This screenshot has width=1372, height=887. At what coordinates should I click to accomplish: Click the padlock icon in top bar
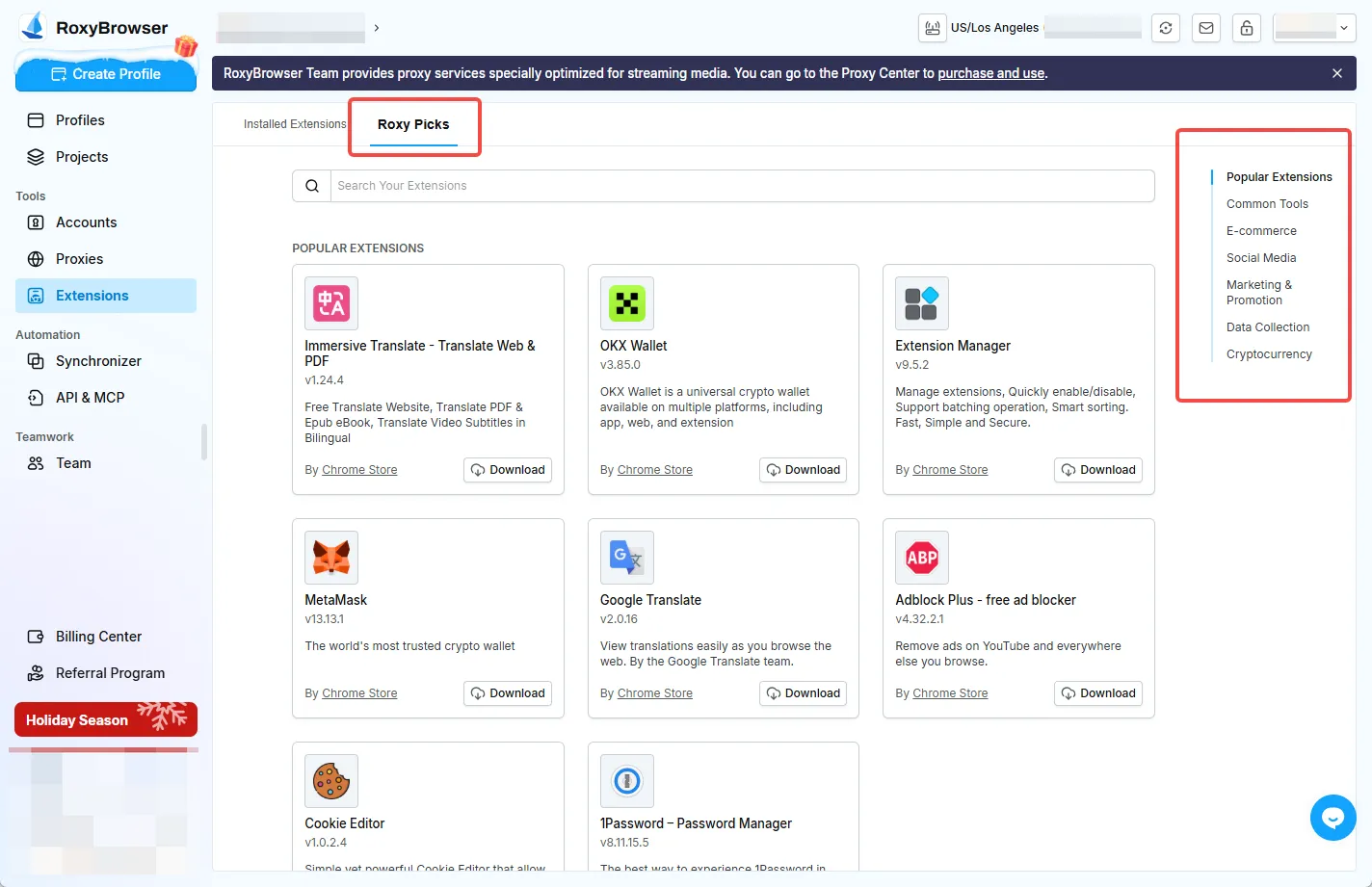coord(1247,28)
